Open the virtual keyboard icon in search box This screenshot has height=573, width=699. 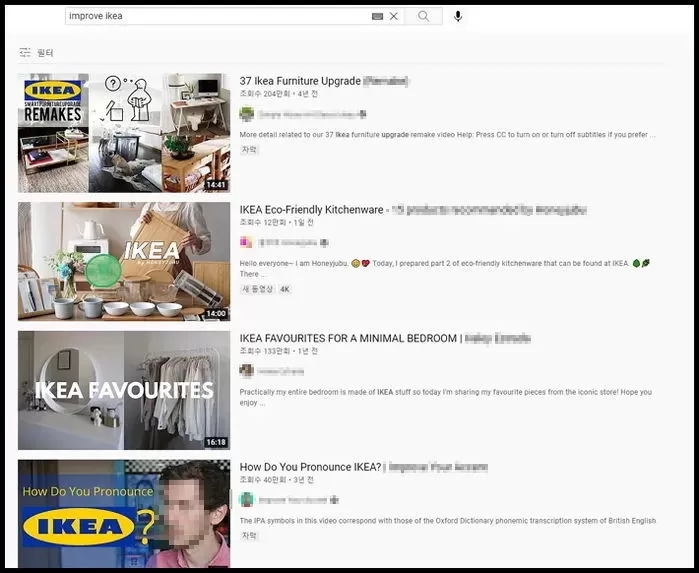[377, 17]
